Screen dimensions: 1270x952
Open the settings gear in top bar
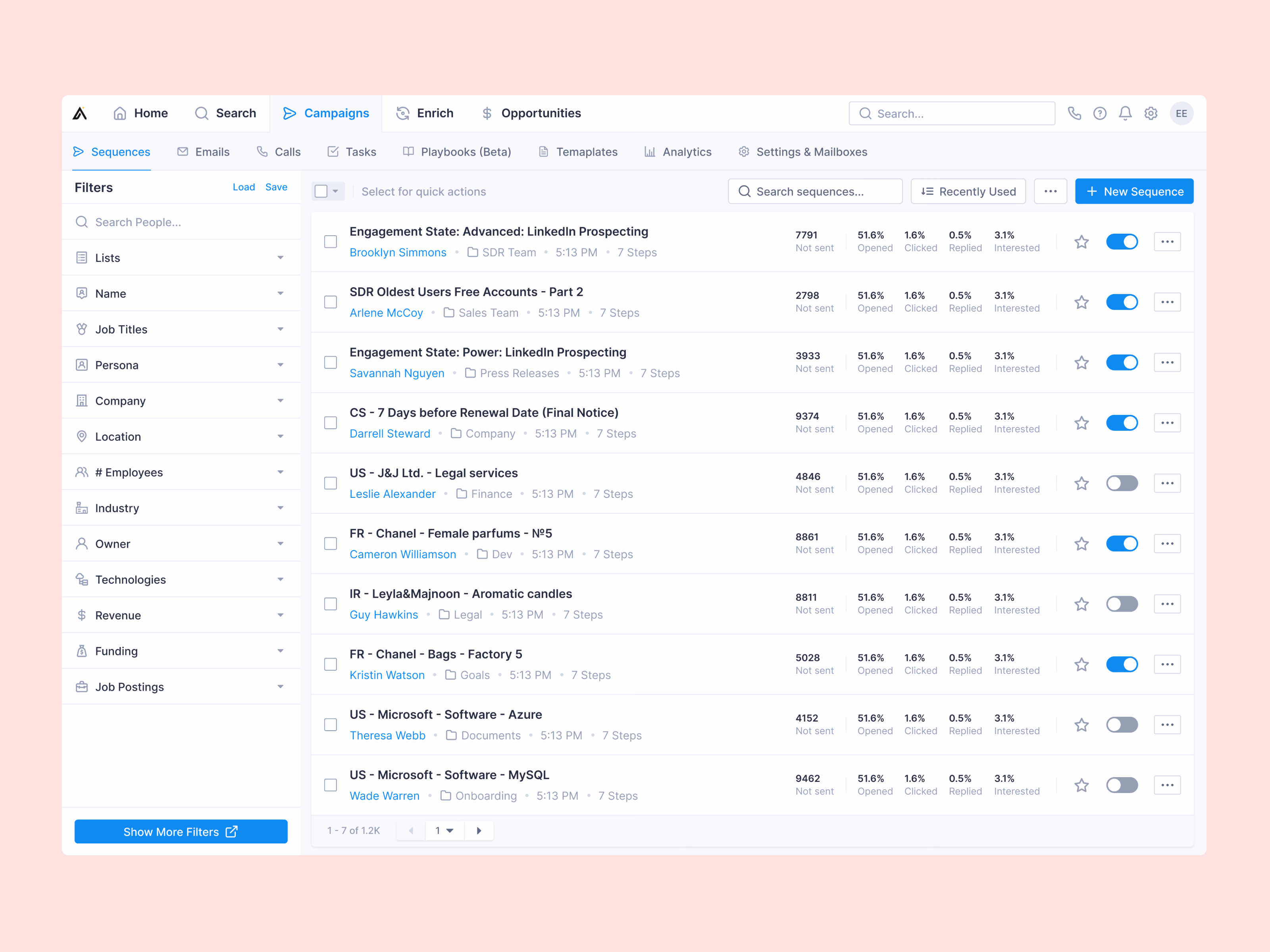(1151, 113)
